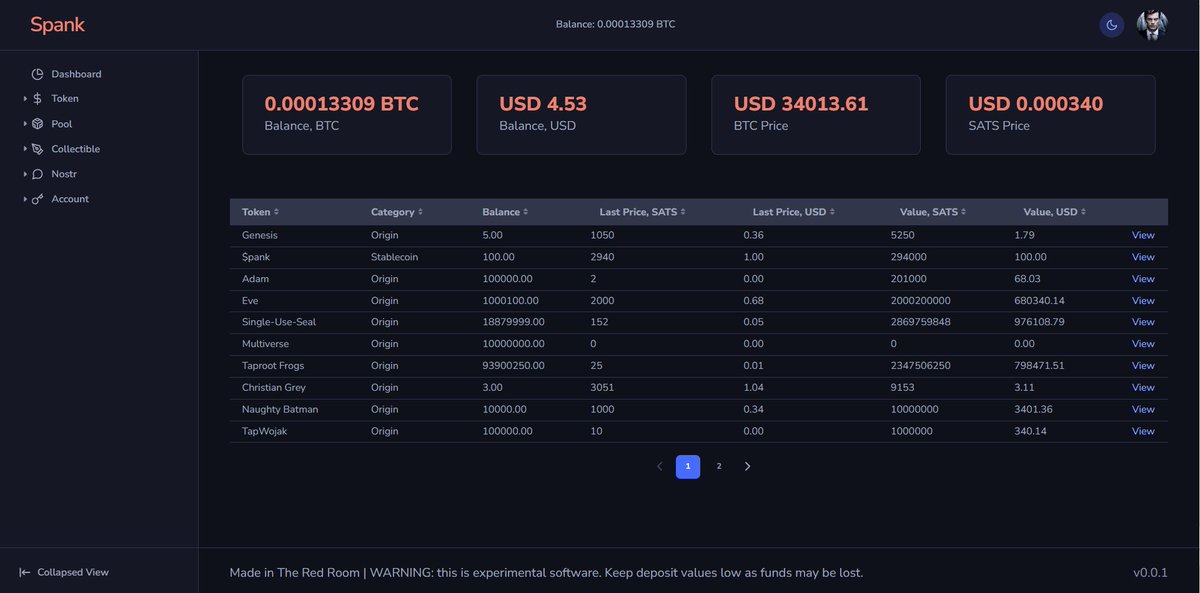The image size is (1200, 593).
Task: Sort by Value, SATS column
Action: [933, 212]
